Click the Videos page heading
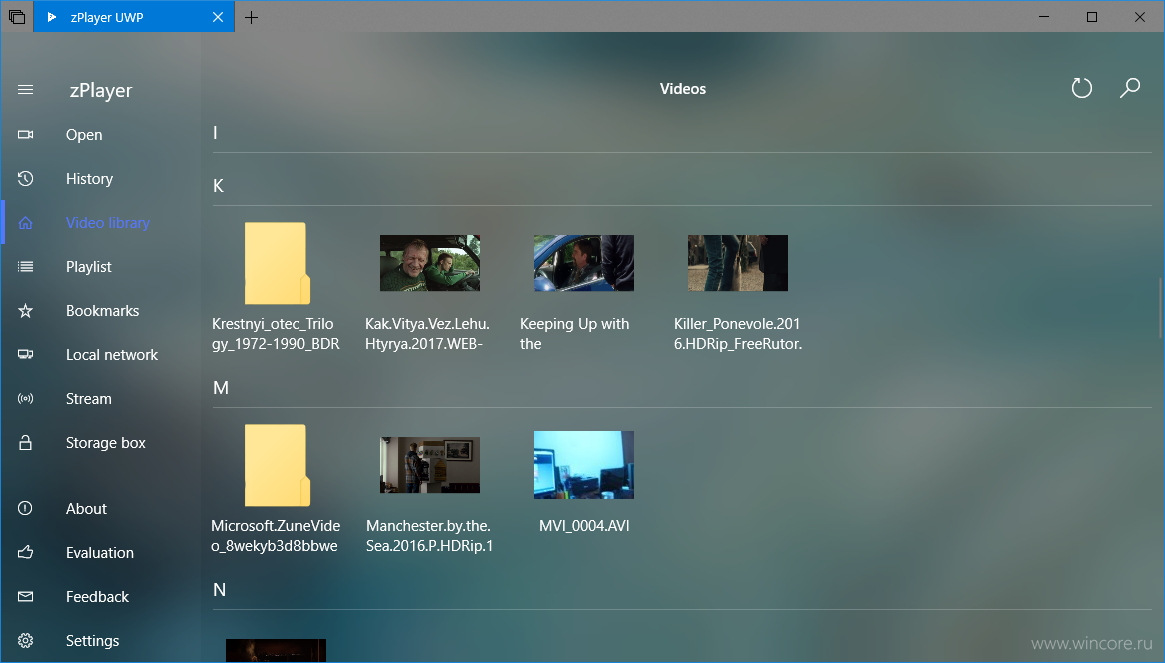The width and height of the screenshot is (1165, 663). (683, 88)
